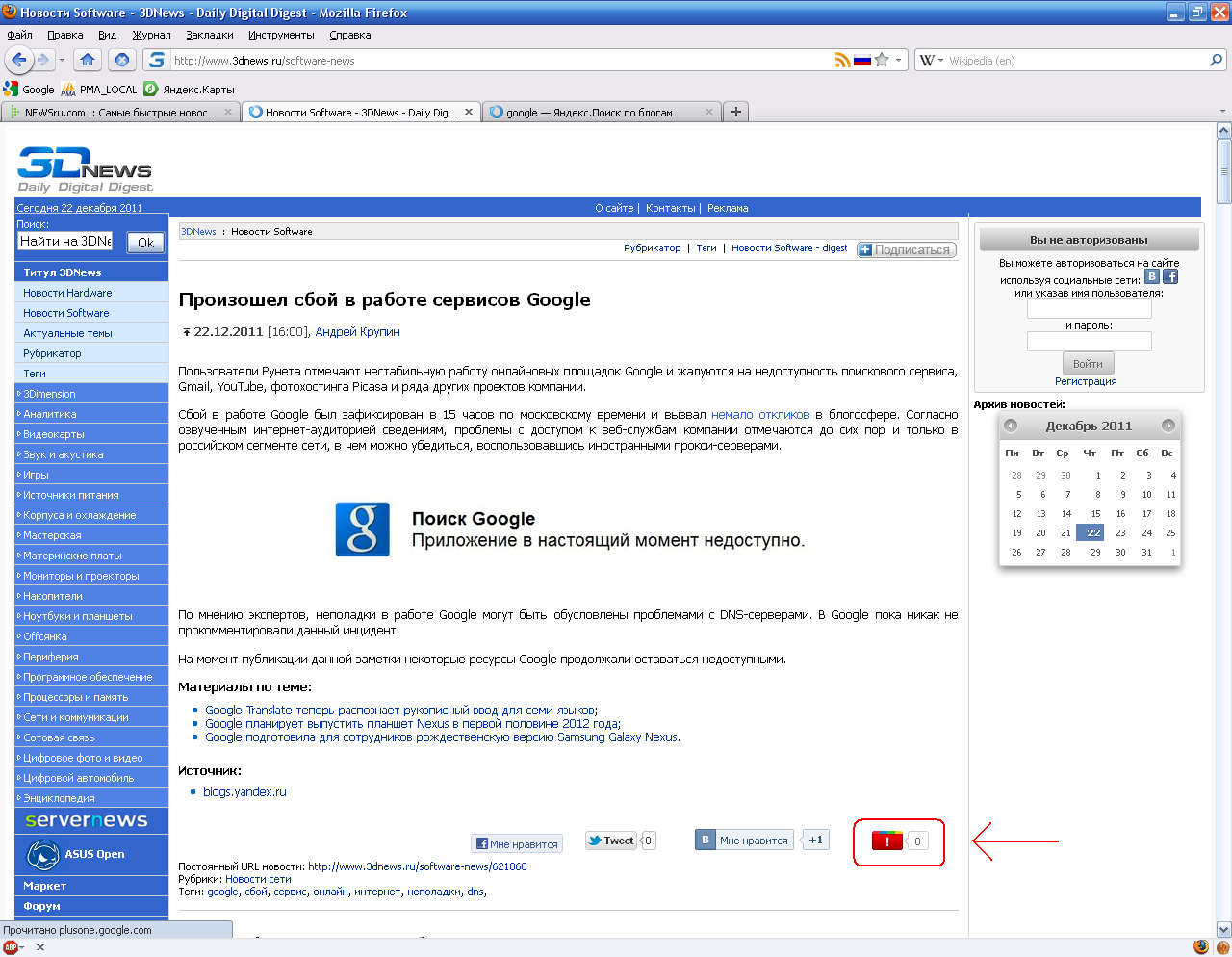Click the 3DNews site search field
The width and height of the screenshot is (1232, 957).
point(65,242)
